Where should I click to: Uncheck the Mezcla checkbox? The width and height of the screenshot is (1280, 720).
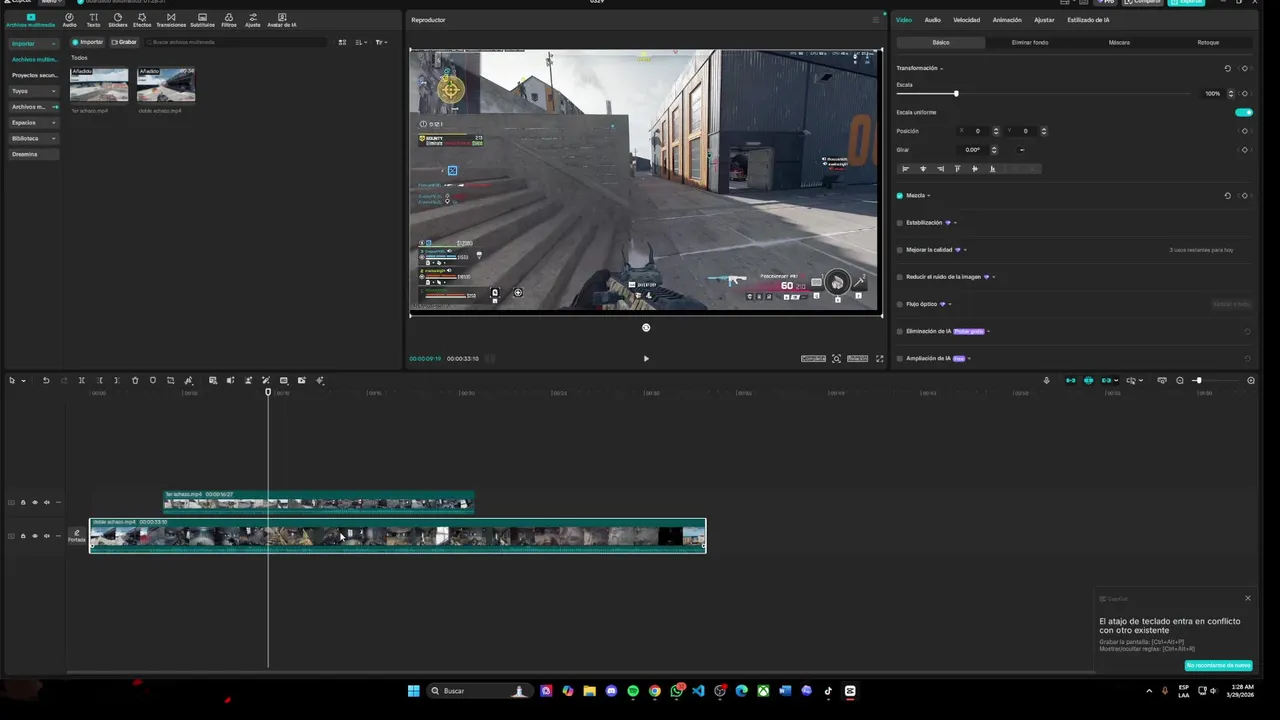pyautogui.click(x=900, y=196)
